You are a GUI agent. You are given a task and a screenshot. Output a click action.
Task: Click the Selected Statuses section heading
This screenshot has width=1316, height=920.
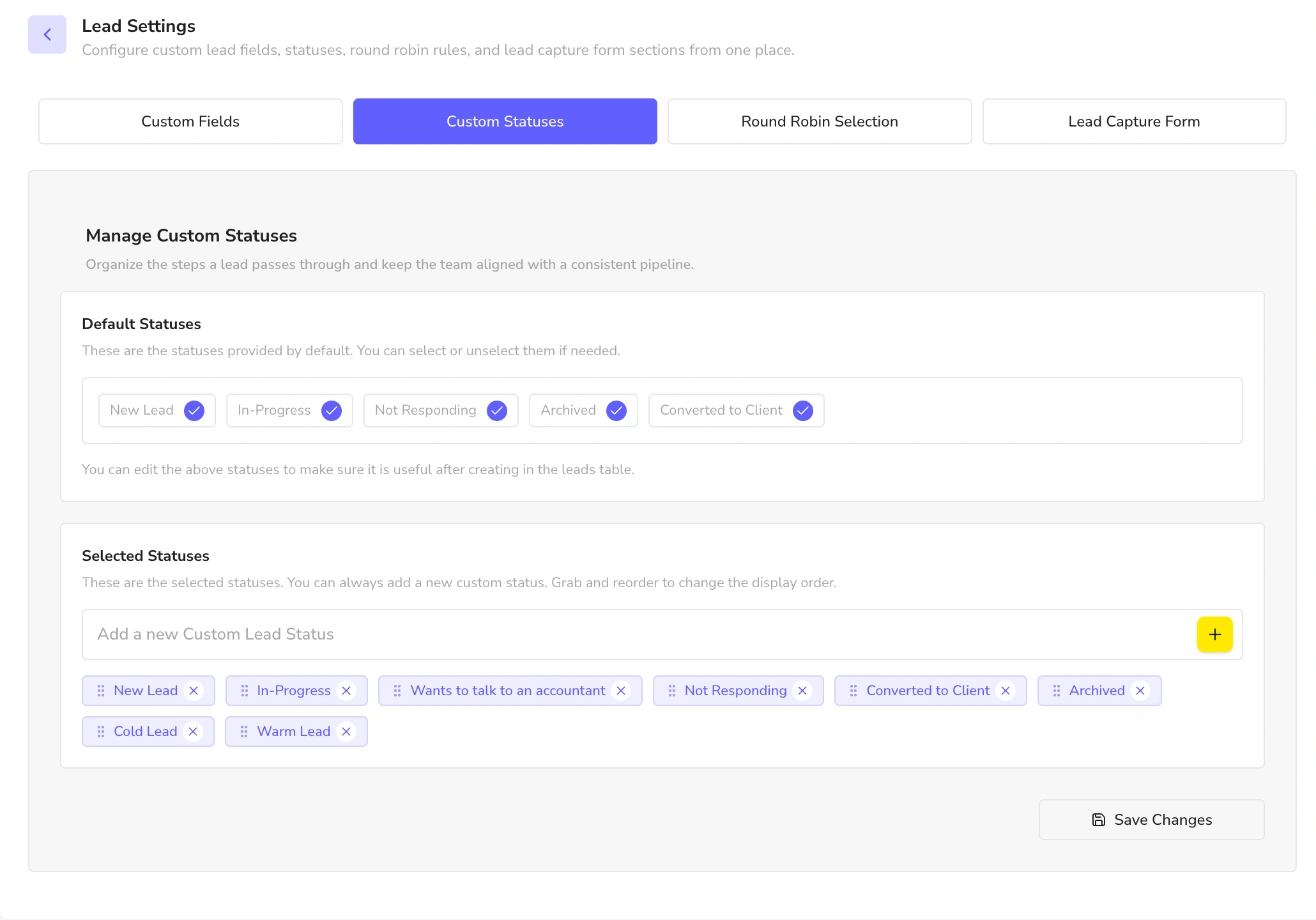click(146, 556)
